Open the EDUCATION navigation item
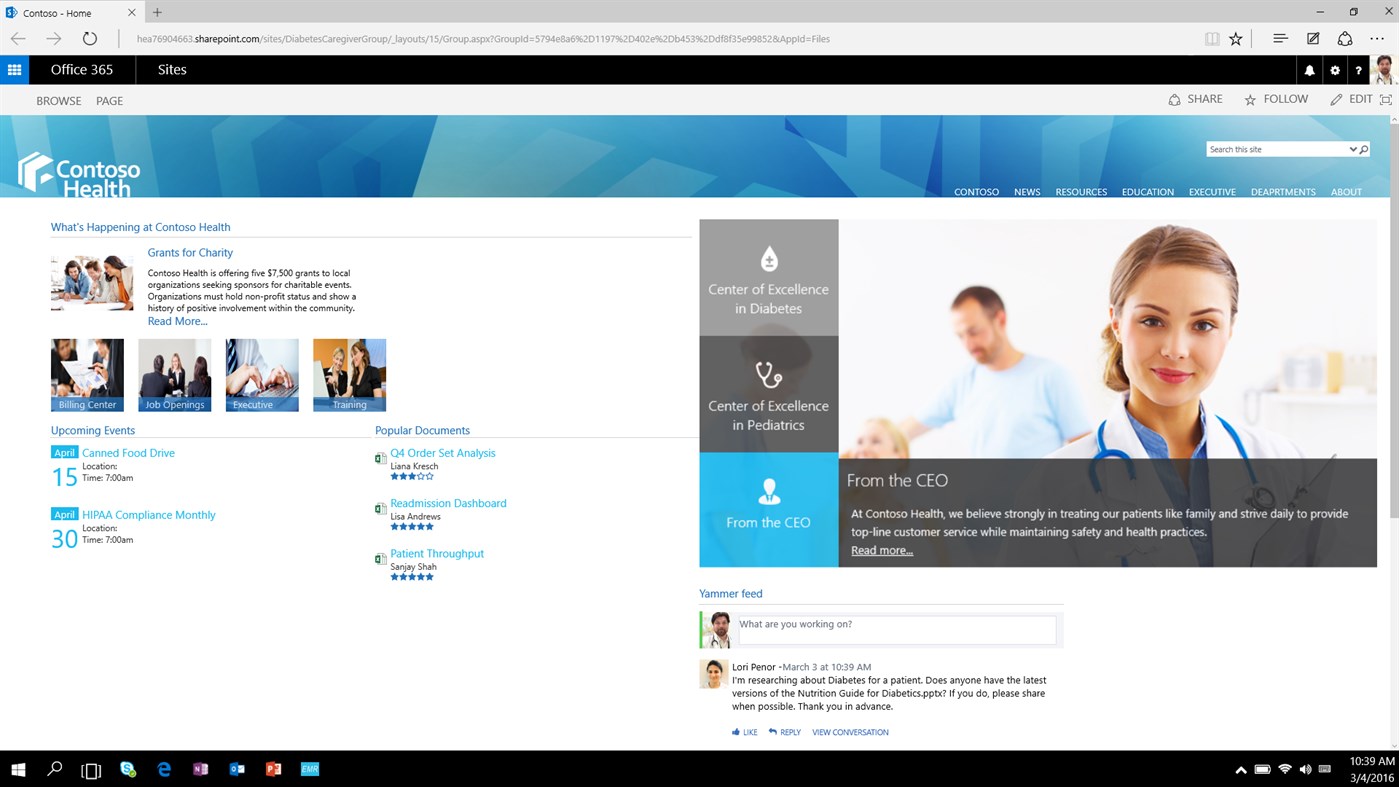Screen dimensions: 1399x787 click(x=1148, y=192)
